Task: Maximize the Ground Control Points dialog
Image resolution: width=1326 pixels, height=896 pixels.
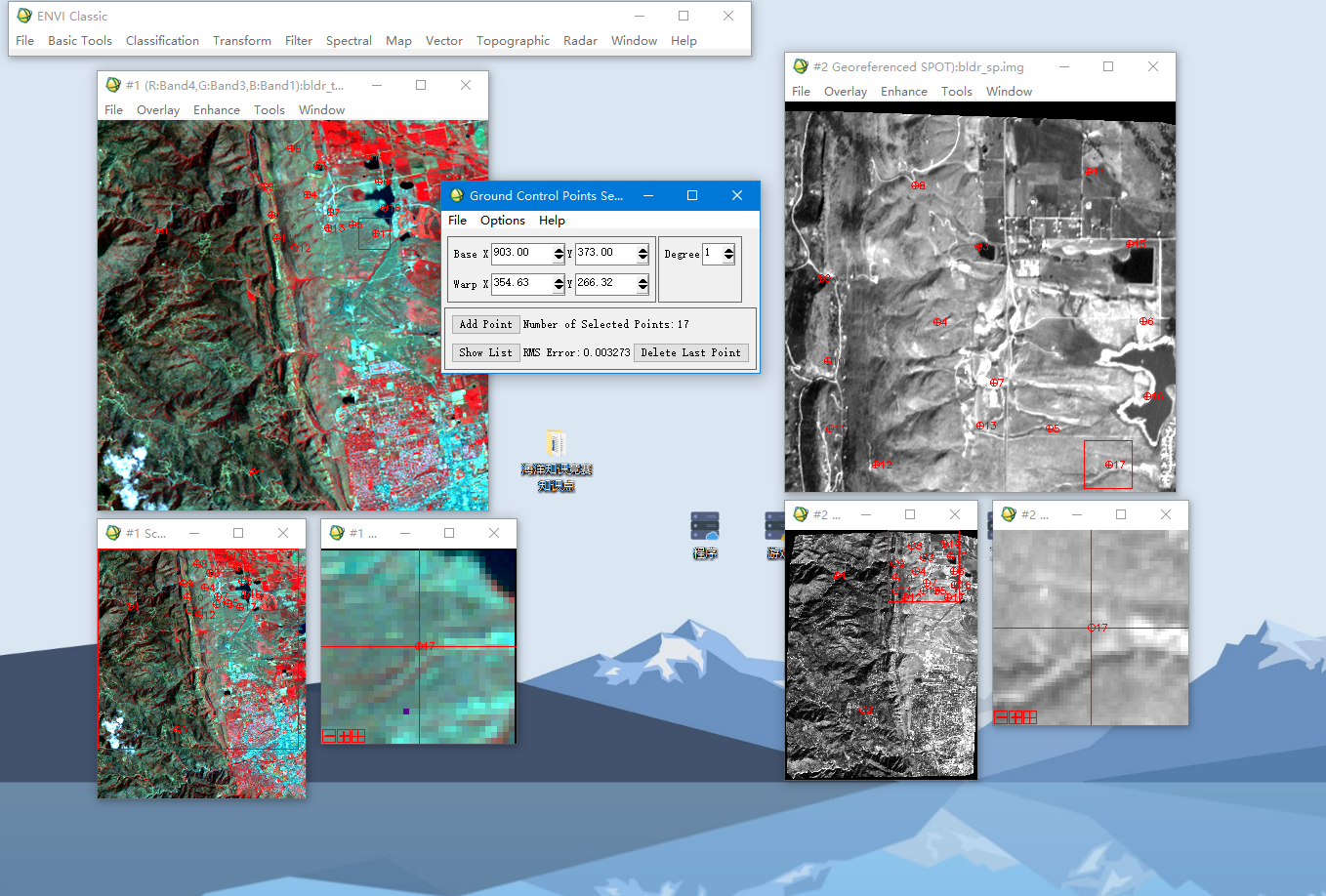Action: tap(692, 195)
